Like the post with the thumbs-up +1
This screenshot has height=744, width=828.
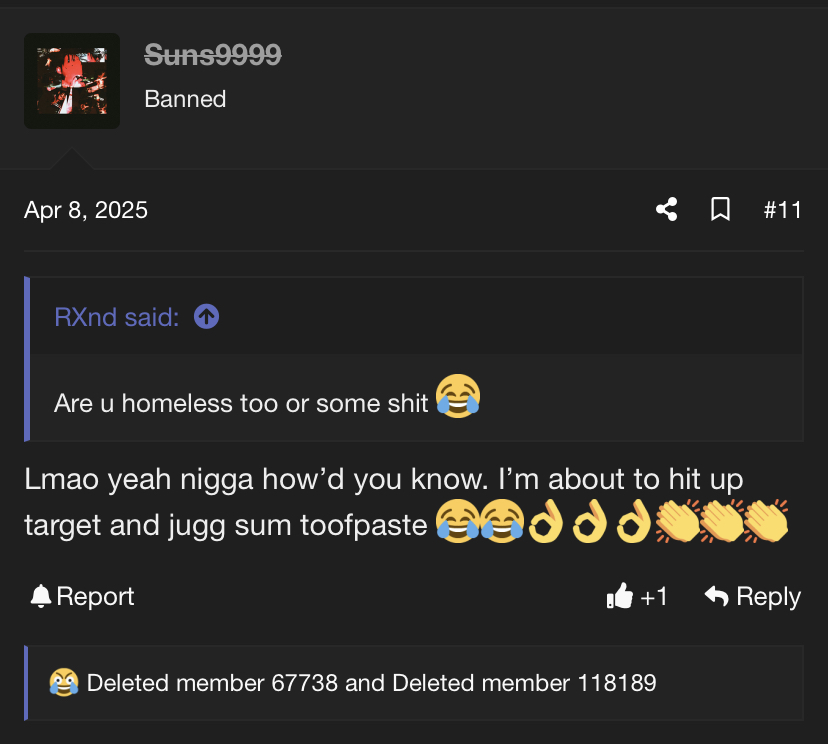(x=637, y=597)
